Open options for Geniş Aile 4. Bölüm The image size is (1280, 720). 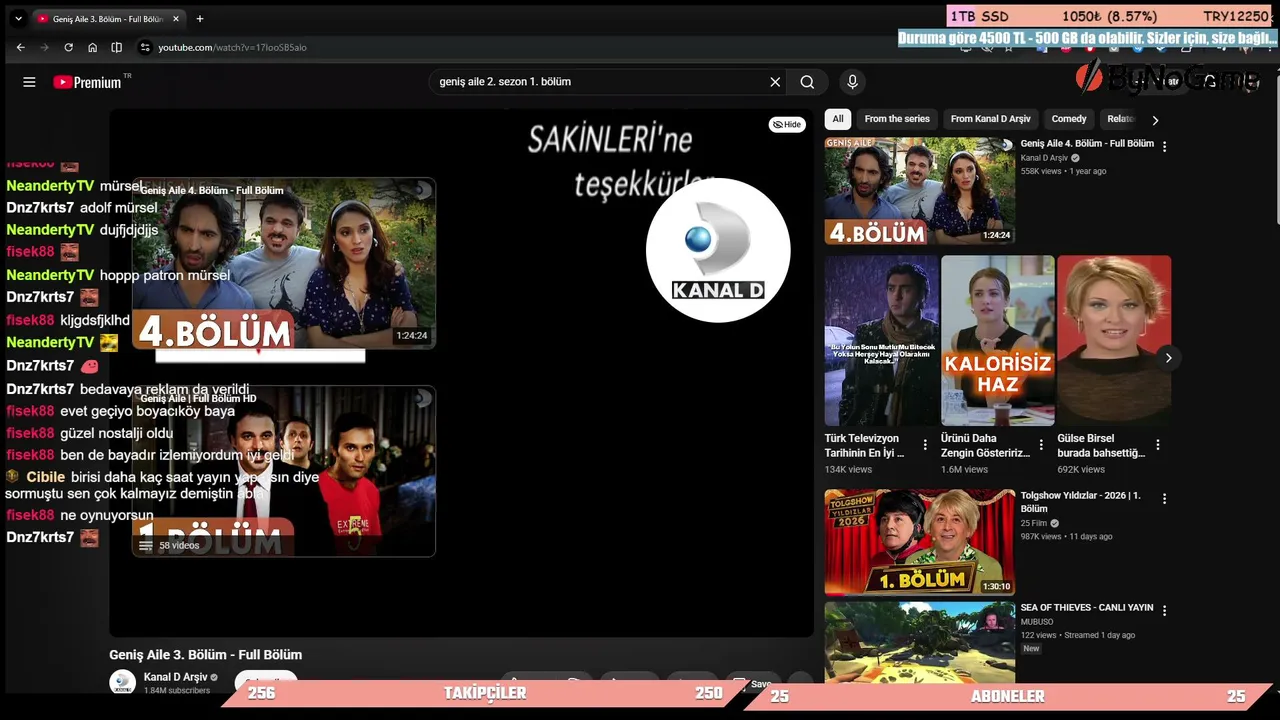coord(1164,146)
